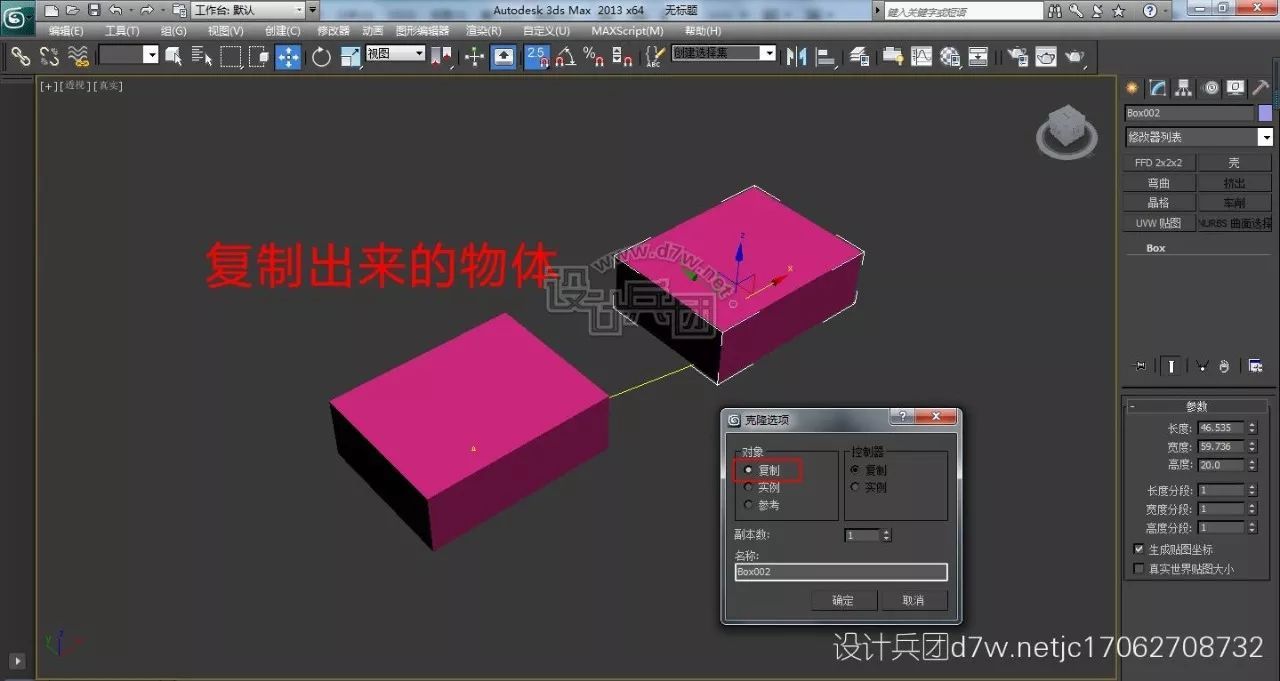Toggle the 2.5D snaps button
This screenshot has width=1280, height=681.
[x=537, y=56]
